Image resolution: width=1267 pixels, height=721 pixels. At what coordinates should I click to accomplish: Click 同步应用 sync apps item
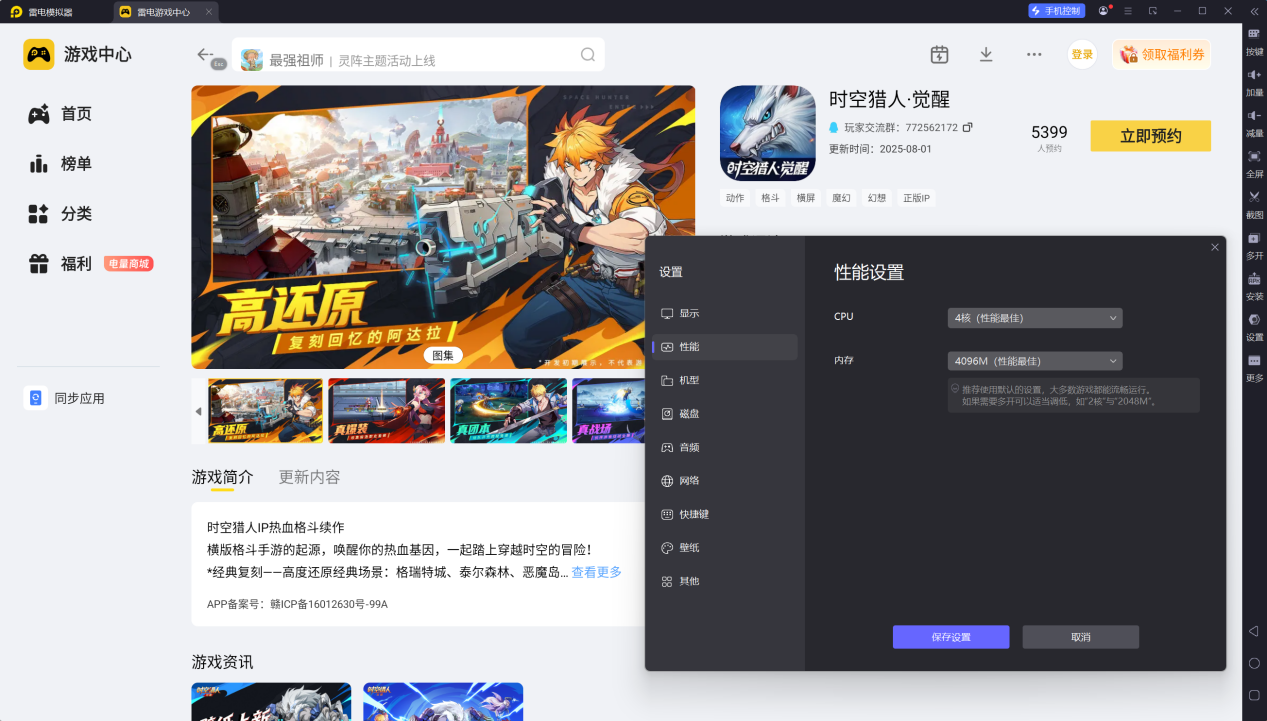click(x=66, y=398)
